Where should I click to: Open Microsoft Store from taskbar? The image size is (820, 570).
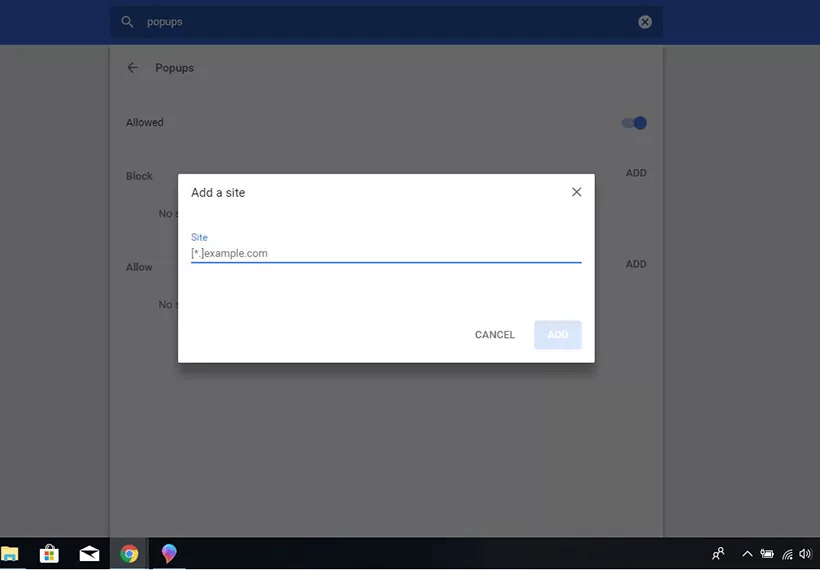[x=49, y=553]
